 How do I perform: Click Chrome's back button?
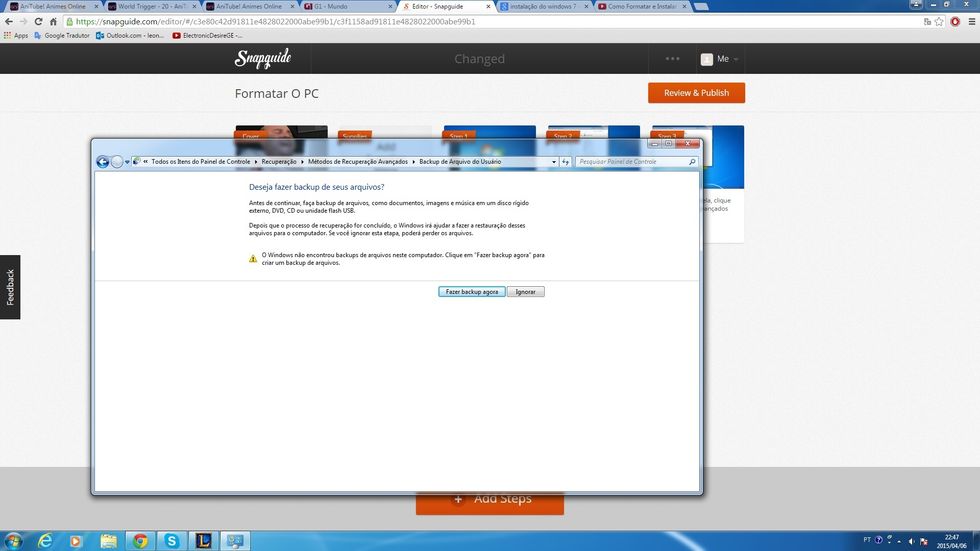point(9,21)
